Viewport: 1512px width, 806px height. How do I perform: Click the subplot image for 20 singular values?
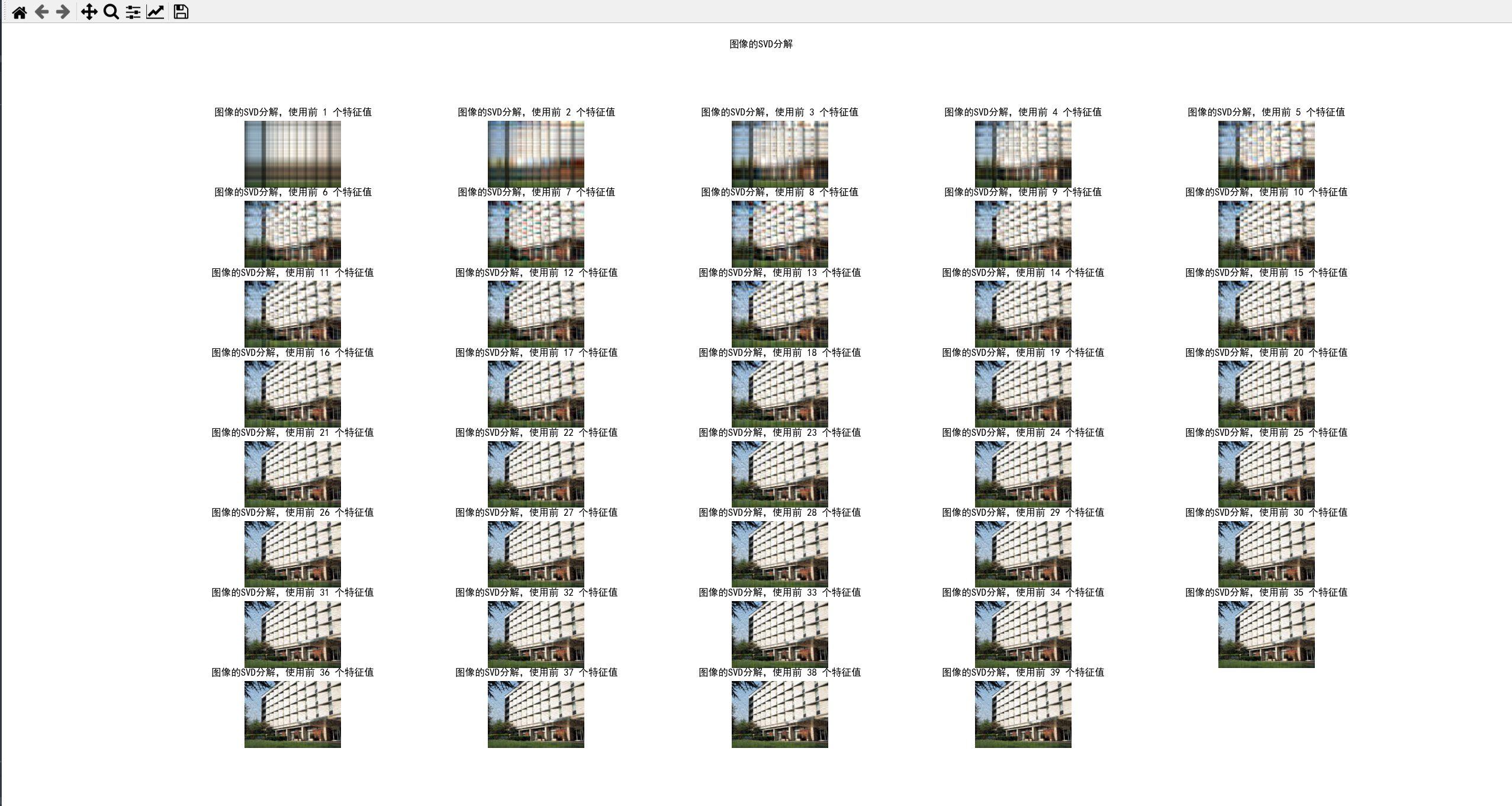click(x=1266, y=394)
